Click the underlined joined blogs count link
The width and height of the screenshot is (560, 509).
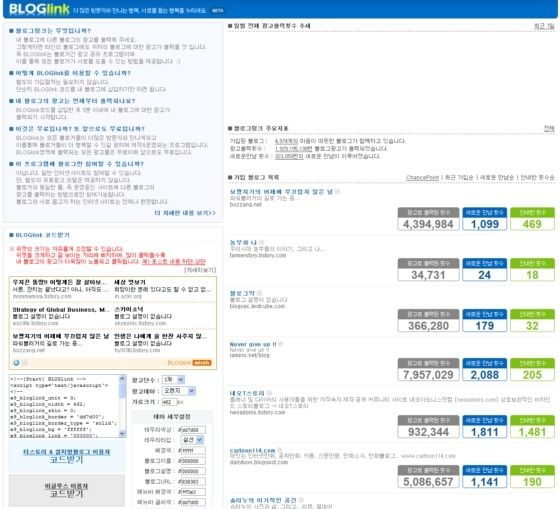(x=286, y=141)
